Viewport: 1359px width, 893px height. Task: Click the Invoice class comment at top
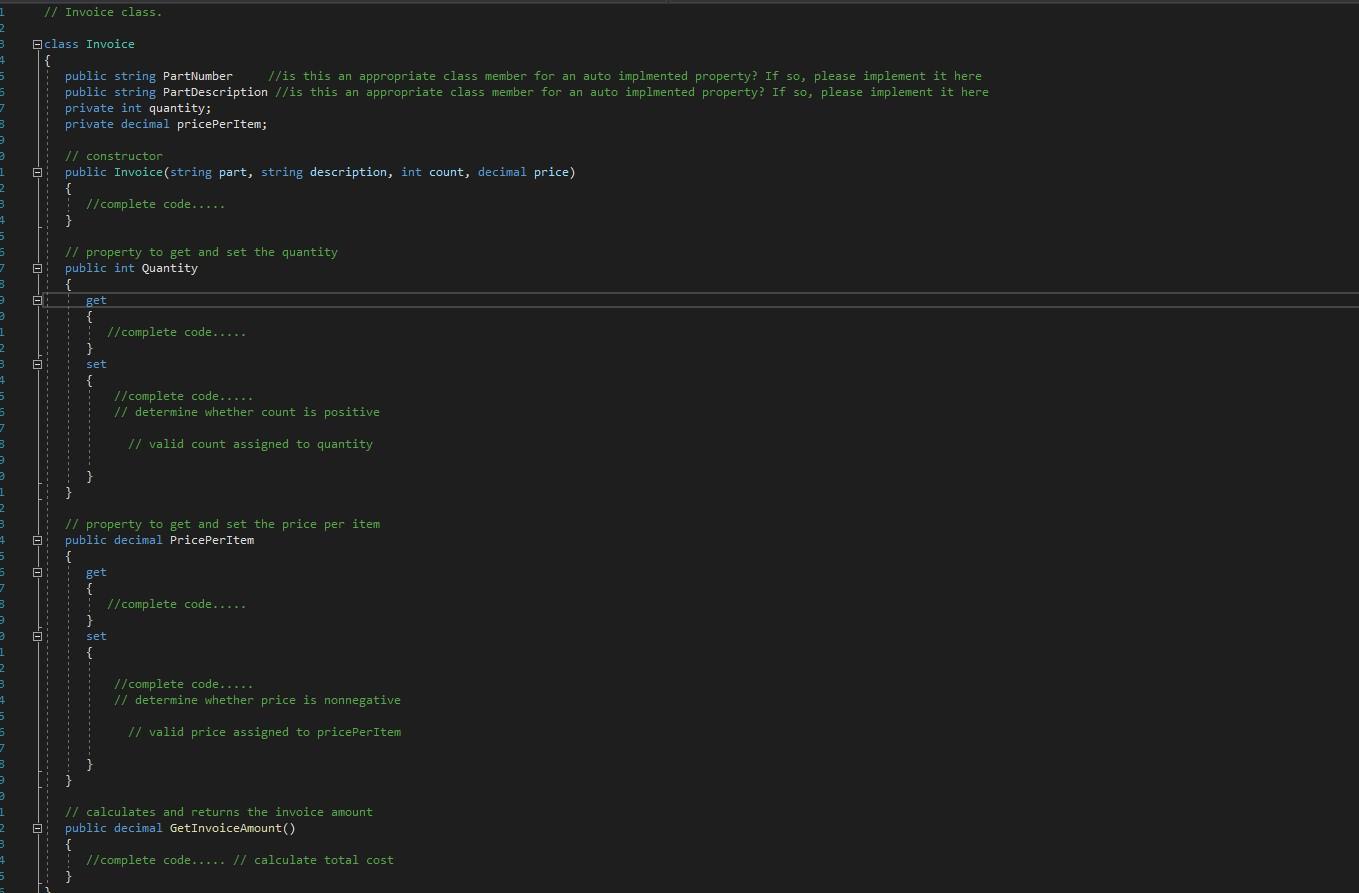click(x=103, y=11)
